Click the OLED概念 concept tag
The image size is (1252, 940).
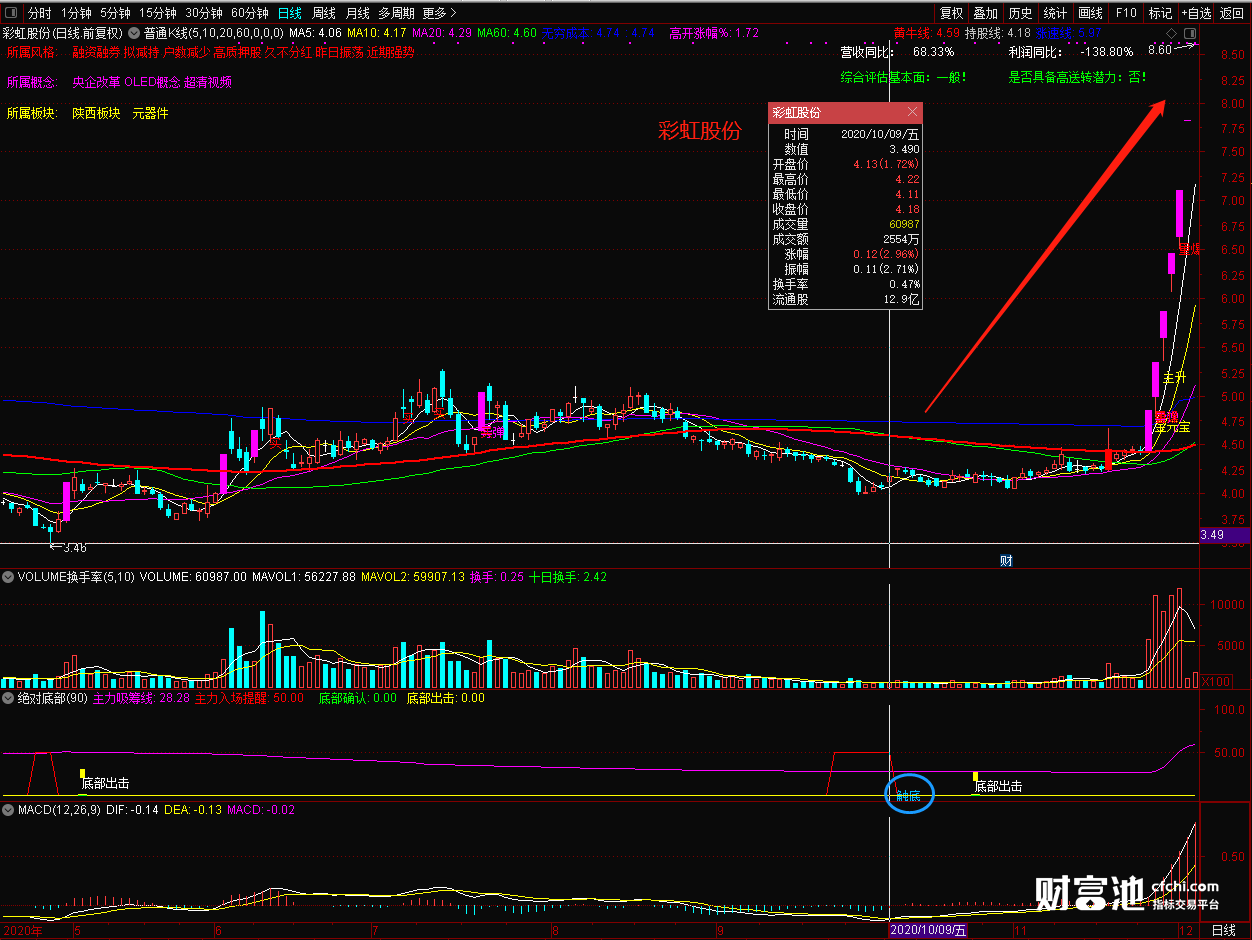point(152,82)
